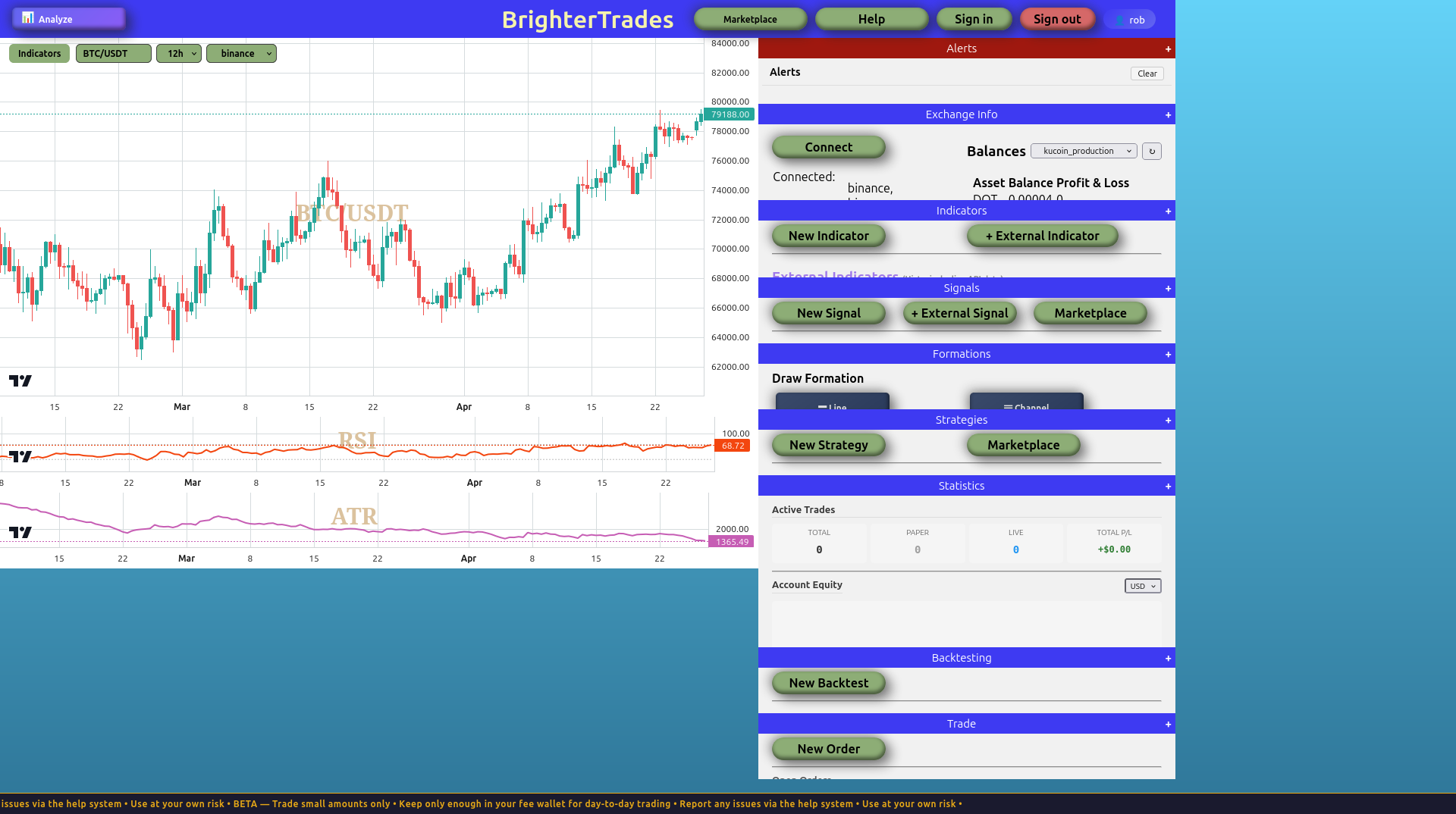Place a New Order
The width and height of the screenshot is (1456, 814).
[829, 749]
